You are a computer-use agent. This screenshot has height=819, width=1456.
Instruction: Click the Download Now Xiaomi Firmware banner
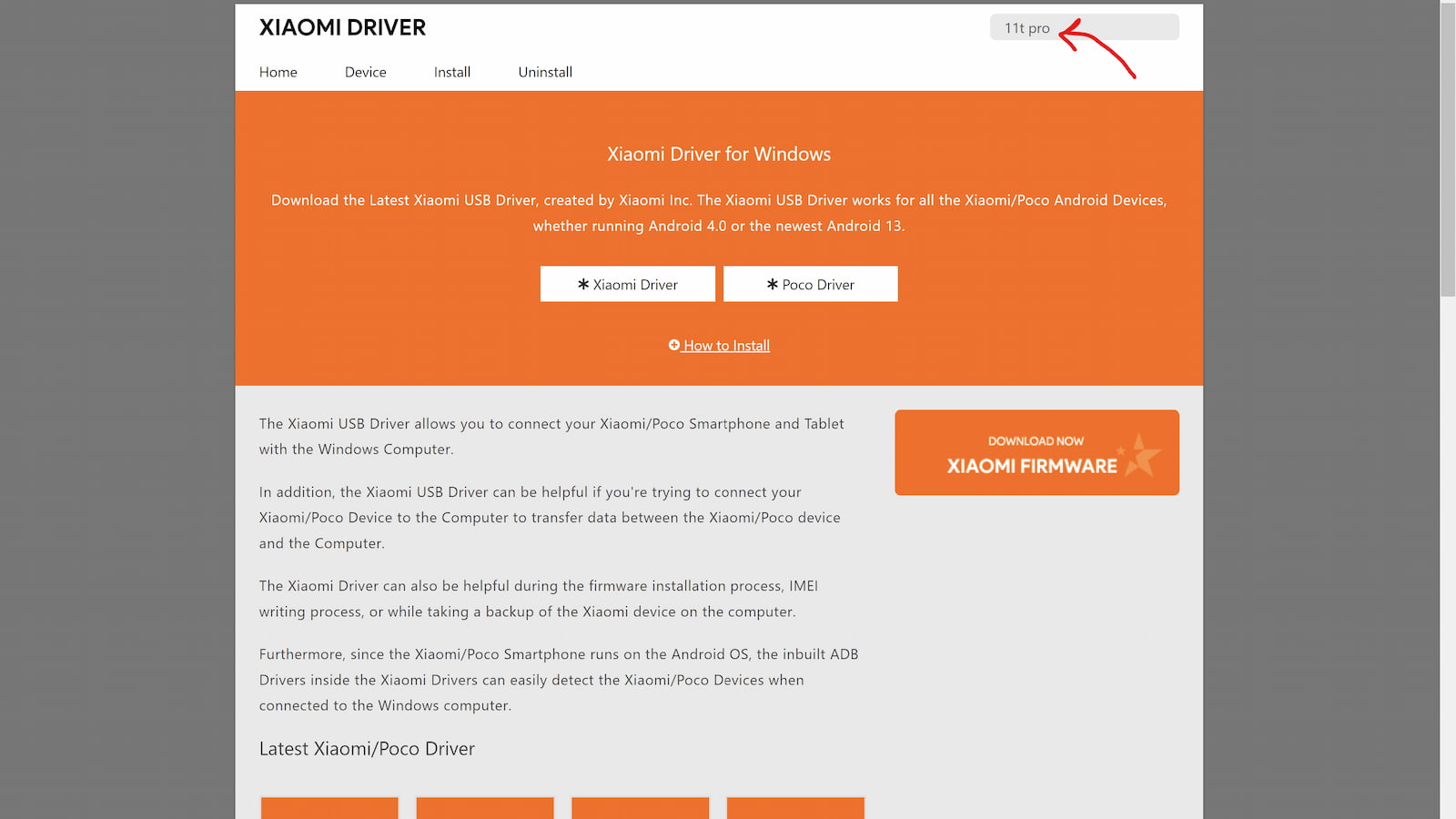pos(1036,452)
